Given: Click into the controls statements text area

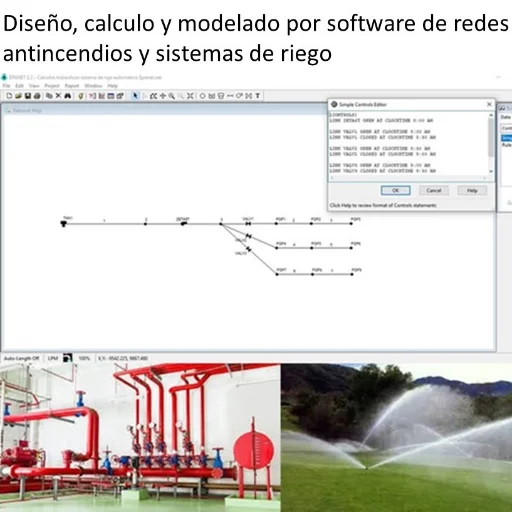Looking at the screenshot, I should pyautogui.click(x=409, y=143).
